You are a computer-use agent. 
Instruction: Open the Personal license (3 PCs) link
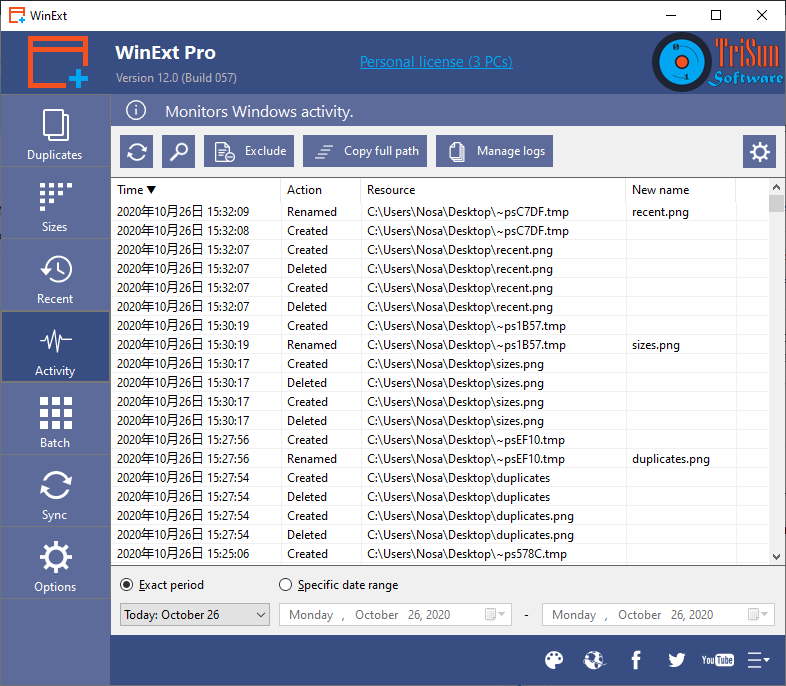pyautogui.click(x=436, y=62)
